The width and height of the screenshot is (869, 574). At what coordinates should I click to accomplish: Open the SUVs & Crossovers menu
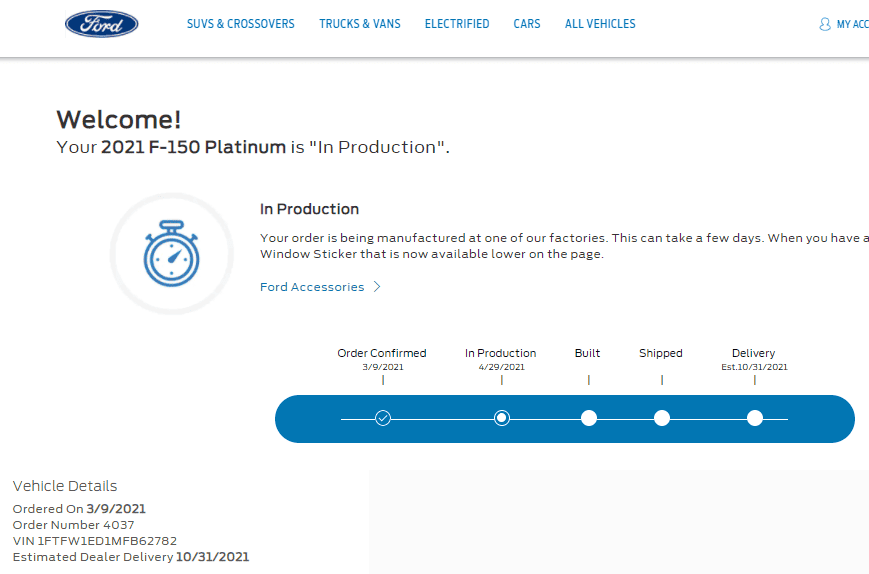click(x=241, y=24)
